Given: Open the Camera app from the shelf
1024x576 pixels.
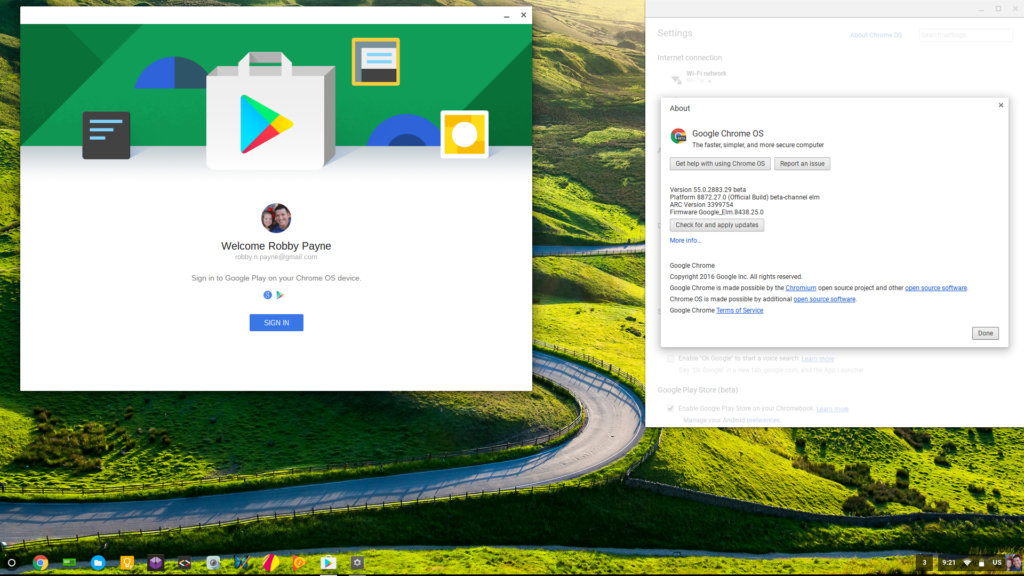Looking at the screenshot, I should pos(211,562).
